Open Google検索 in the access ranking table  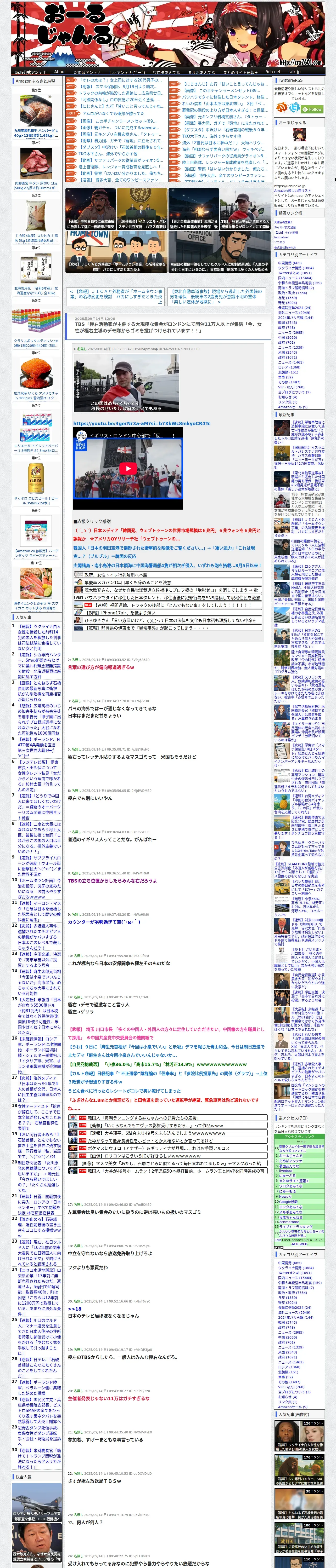(288, 1202)
